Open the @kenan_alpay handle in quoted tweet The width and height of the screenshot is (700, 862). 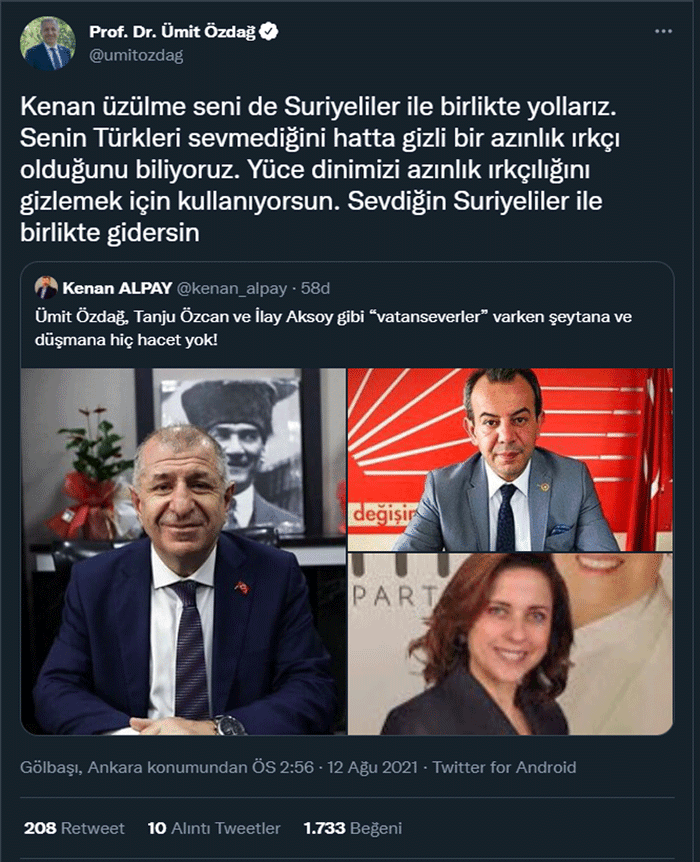[232, 288]
